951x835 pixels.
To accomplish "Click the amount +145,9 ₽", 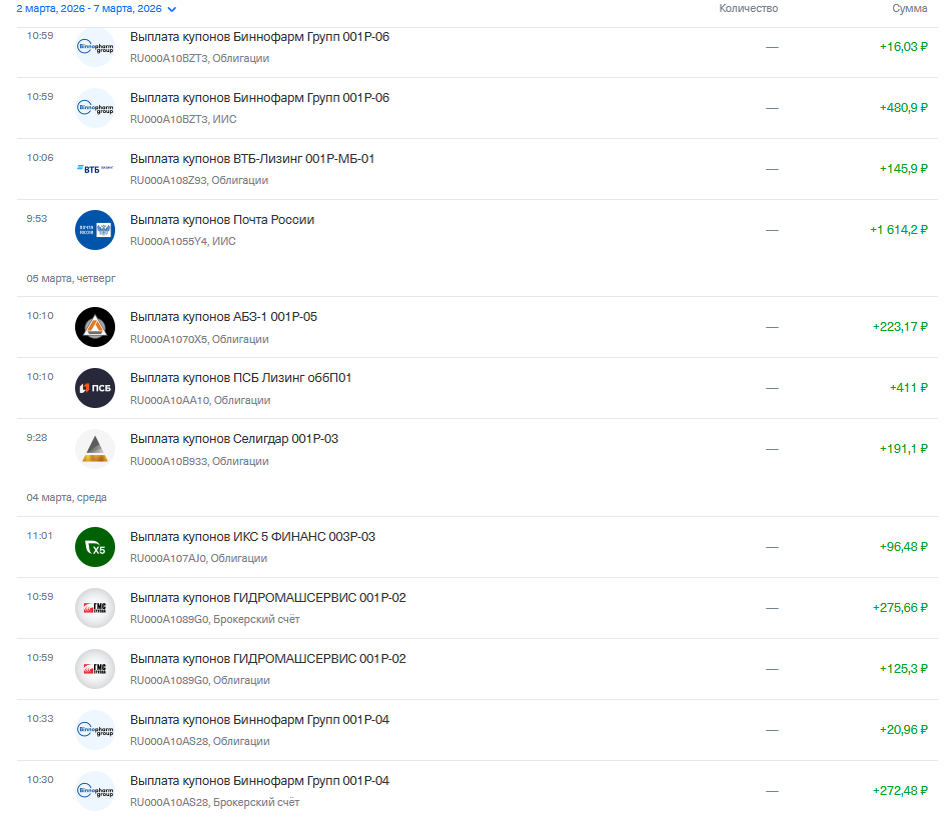I will click(x=904, y=169).
